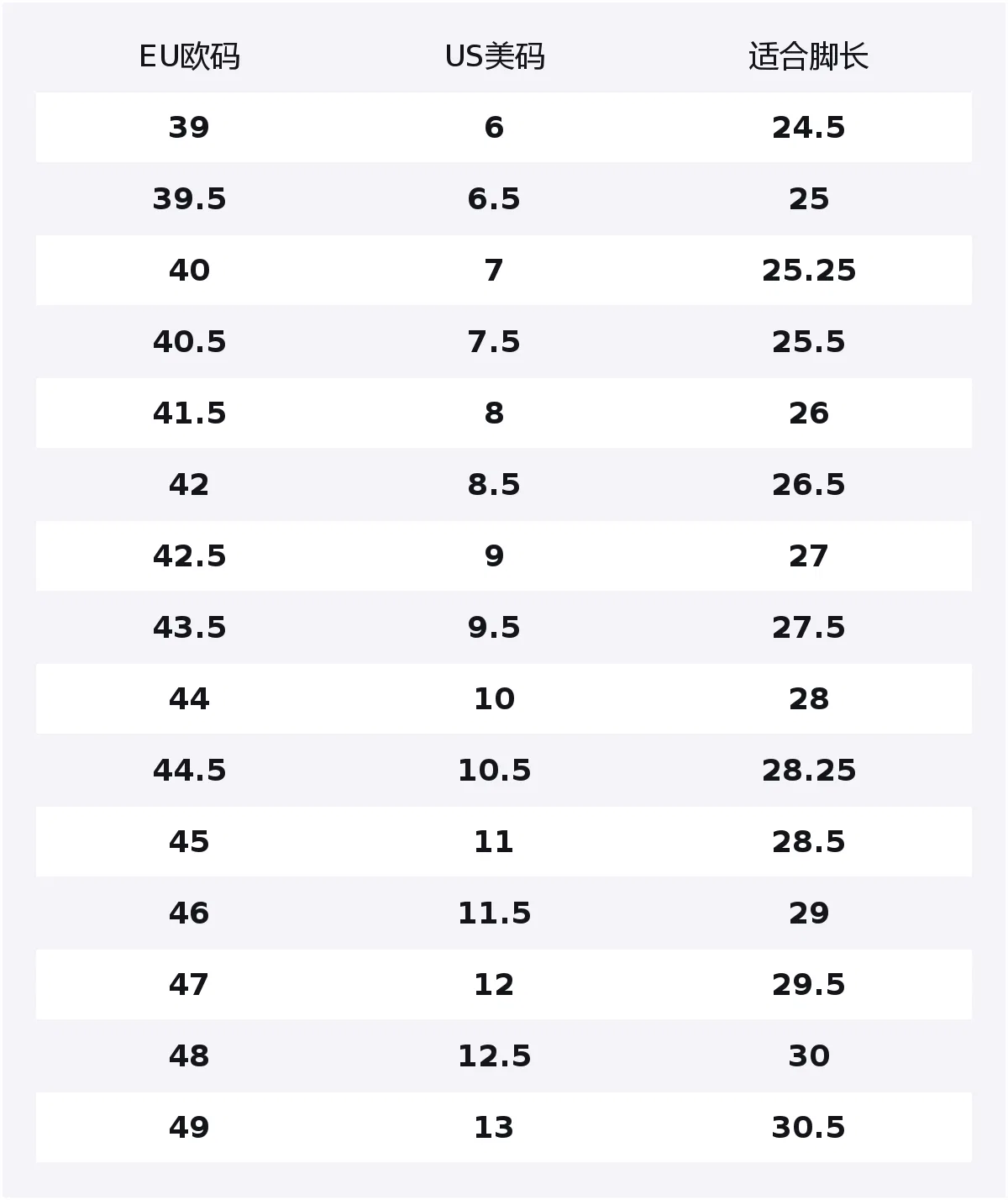Click the EU欧码 column header
The height and width of the screenshot is (1200, 1008).
coord(189,57)
